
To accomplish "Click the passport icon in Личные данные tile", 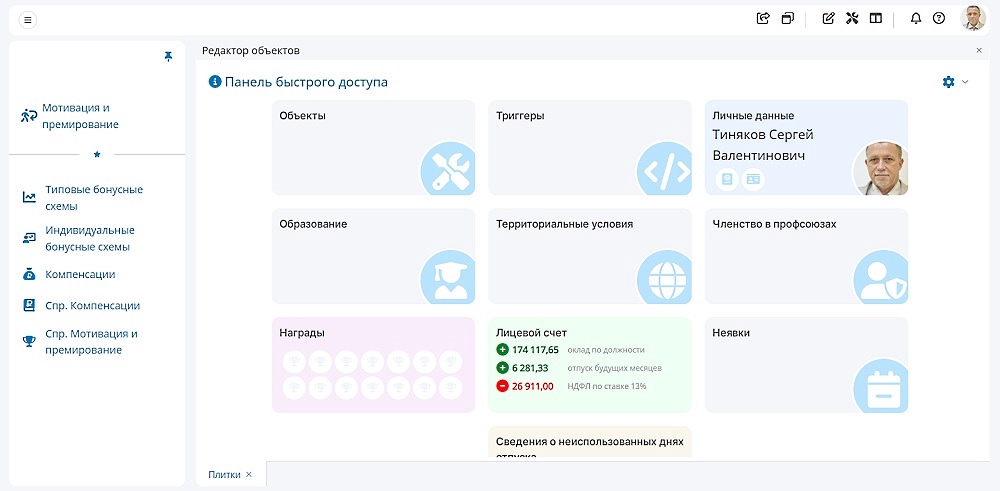I will pos(728,179).
